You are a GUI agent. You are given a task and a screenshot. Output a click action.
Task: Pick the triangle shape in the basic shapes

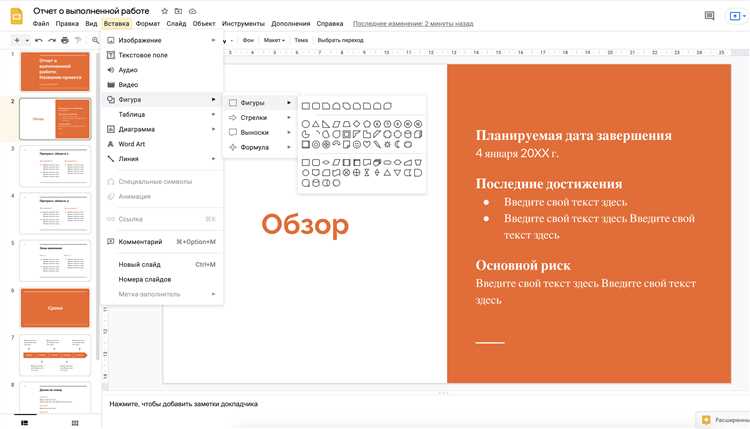(316, 124)
